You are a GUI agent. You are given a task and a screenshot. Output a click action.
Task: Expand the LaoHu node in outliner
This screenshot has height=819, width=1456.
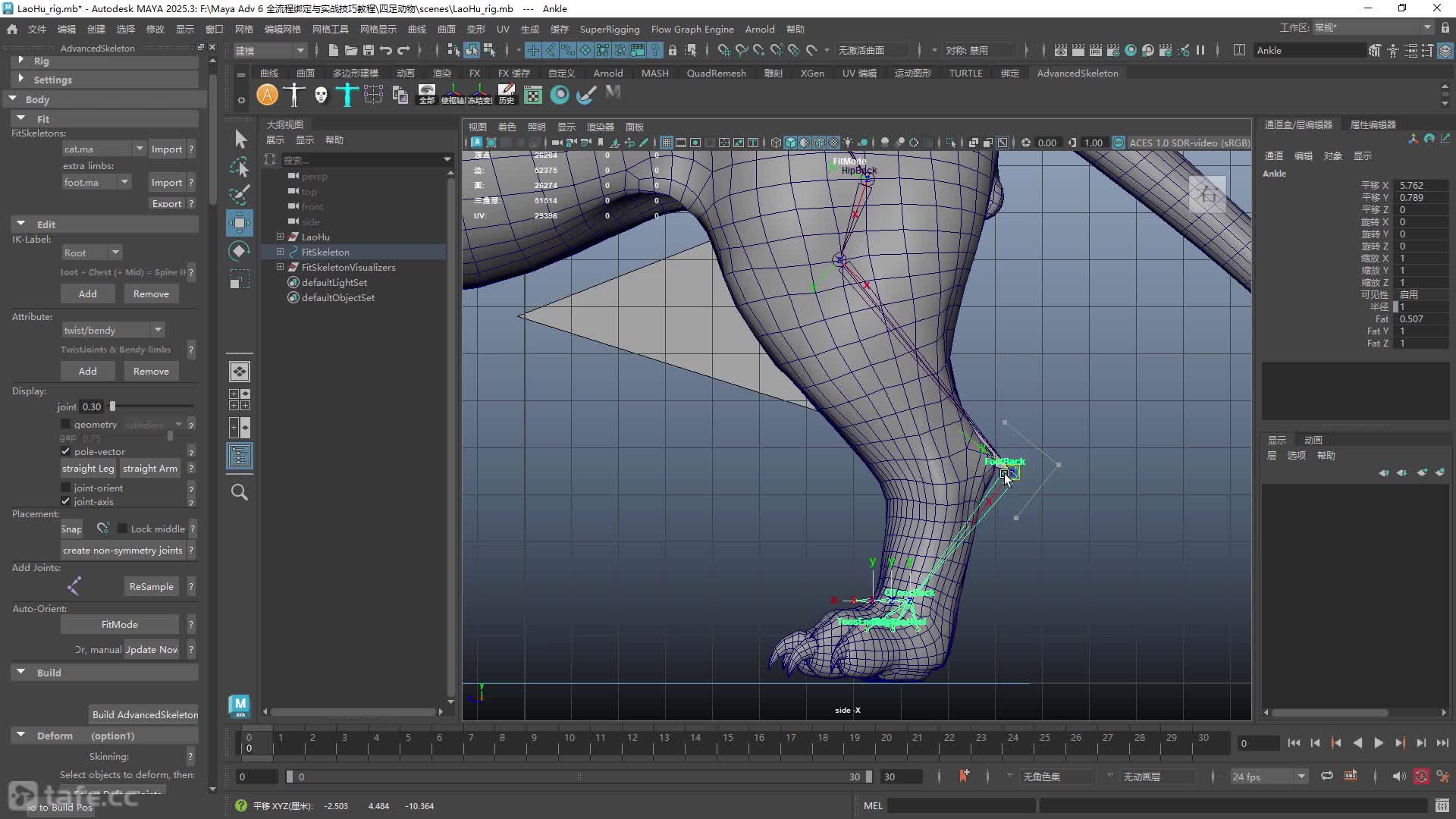[x=280, y=237]
